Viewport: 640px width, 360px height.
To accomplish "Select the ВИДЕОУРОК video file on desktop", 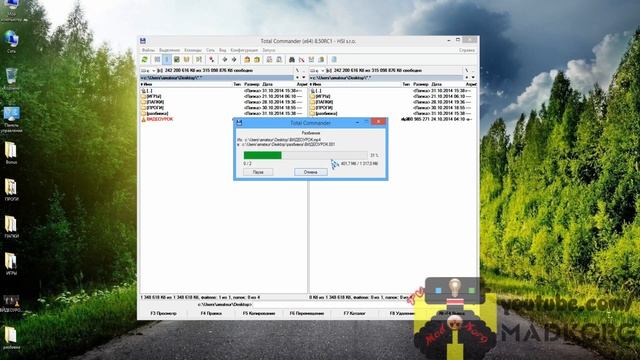I will click(x=11, y=304).
